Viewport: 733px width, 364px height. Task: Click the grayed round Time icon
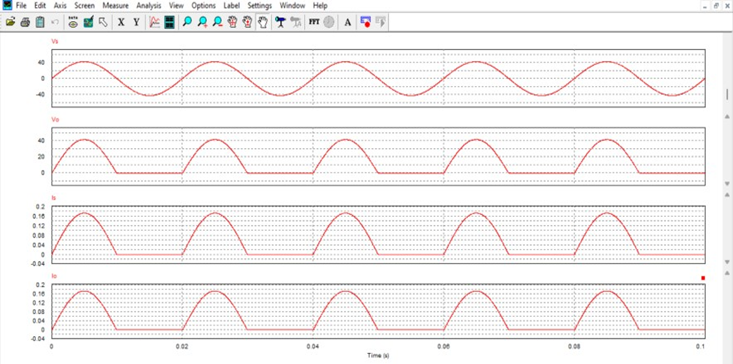coord(329,21)
